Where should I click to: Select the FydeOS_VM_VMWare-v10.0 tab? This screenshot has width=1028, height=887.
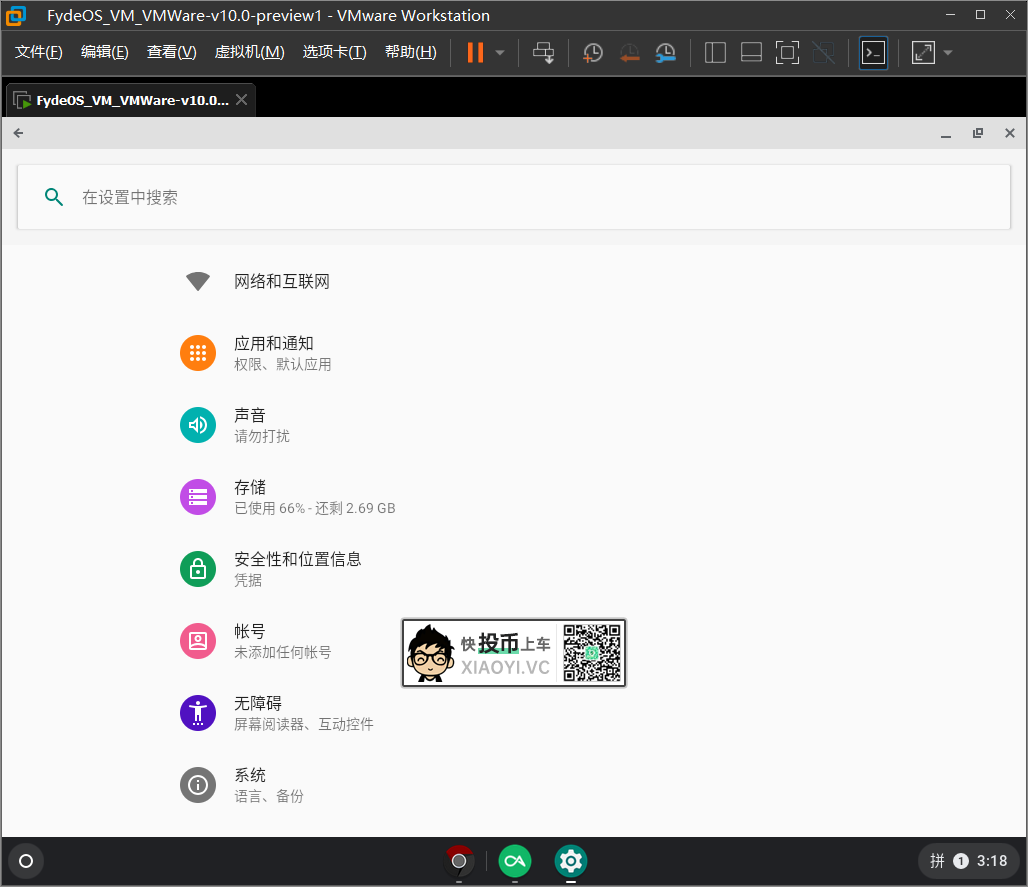(x=130, y=100)
